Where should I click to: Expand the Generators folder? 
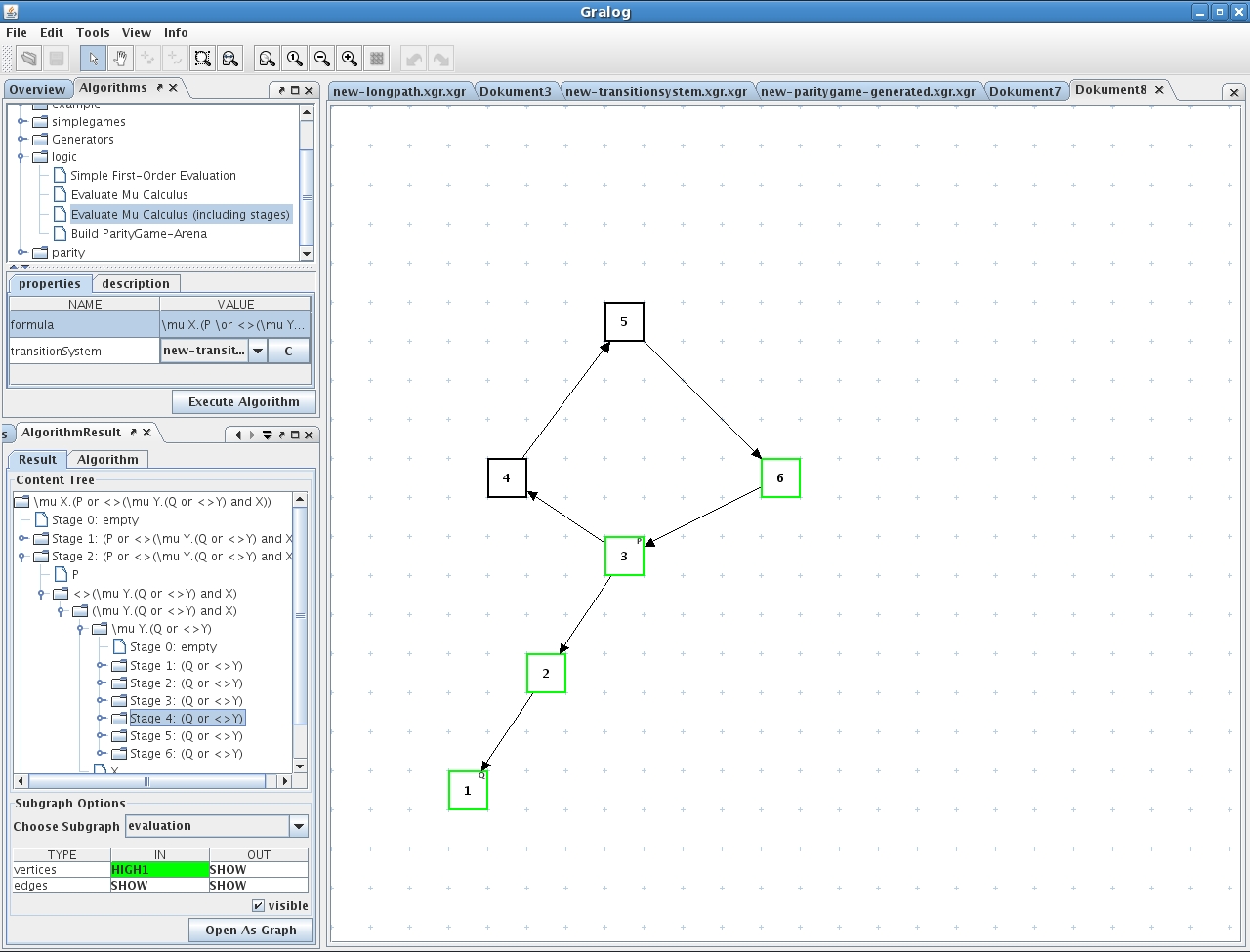click(21, 140)
